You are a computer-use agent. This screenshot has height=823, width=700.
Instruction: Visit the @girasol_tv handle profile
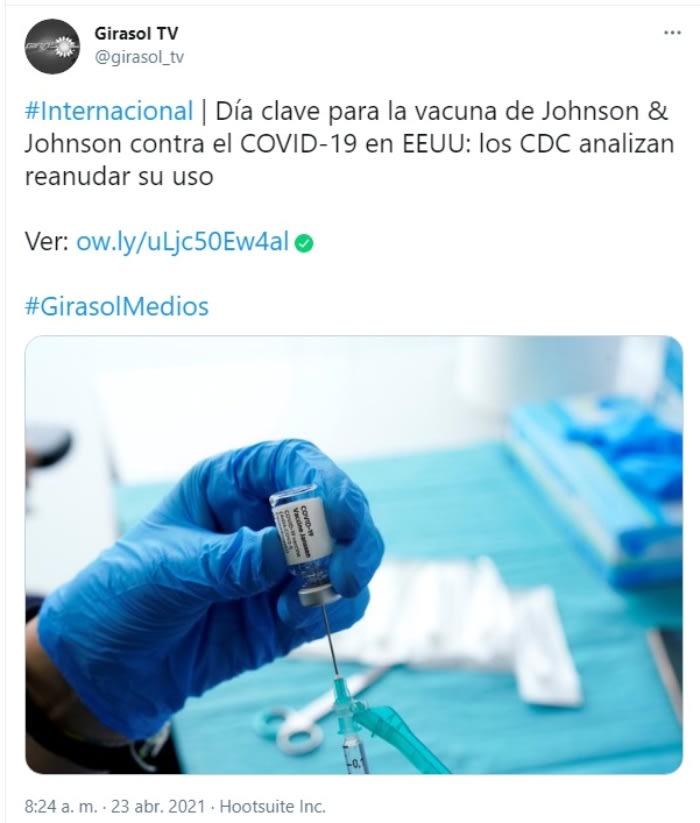[139, 57]
